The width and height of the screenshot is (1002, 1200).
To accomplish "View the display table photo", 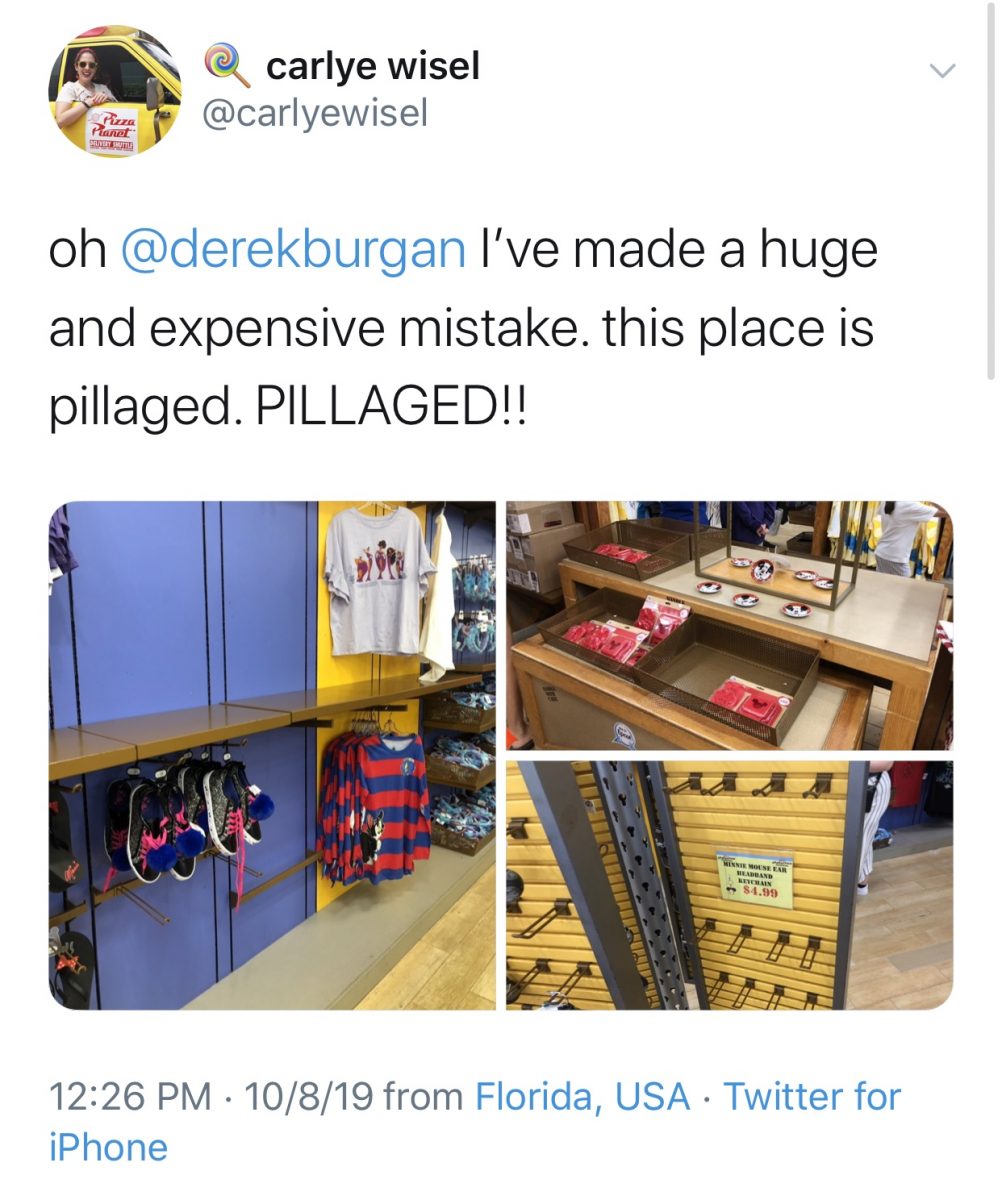I will (729, 625).
